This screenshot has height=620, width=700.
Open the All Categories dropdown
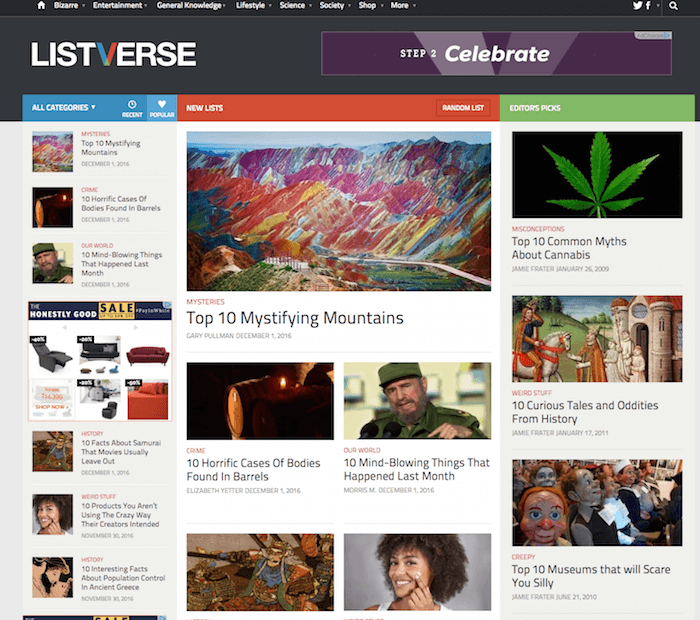click(63, 108)
